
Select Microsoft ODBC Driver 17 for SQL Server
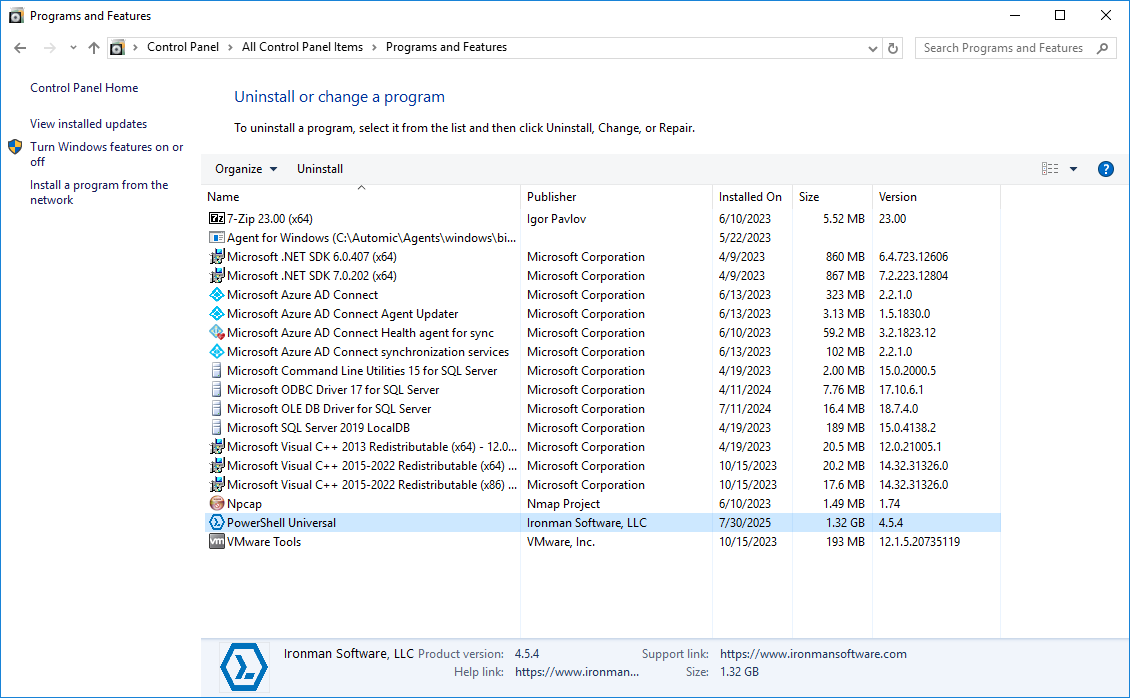pyautogui.click(x=333, y=390)
